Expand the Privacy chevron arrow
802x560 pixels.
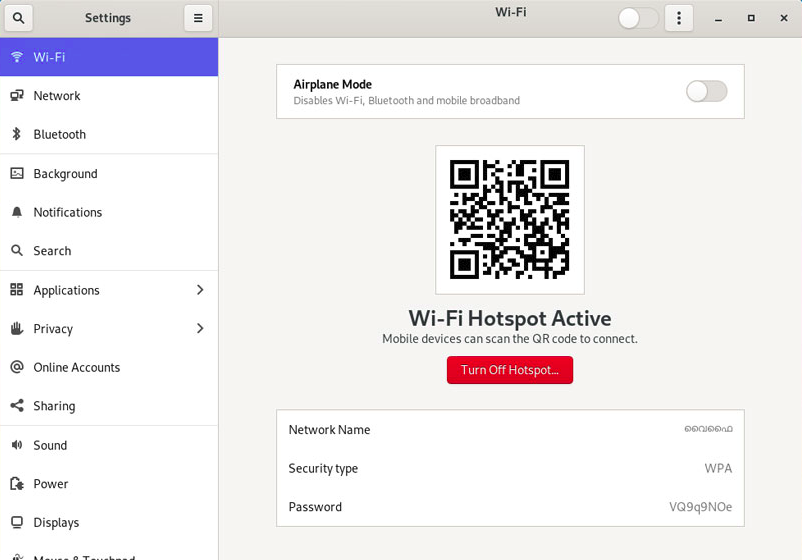(200, 328)
